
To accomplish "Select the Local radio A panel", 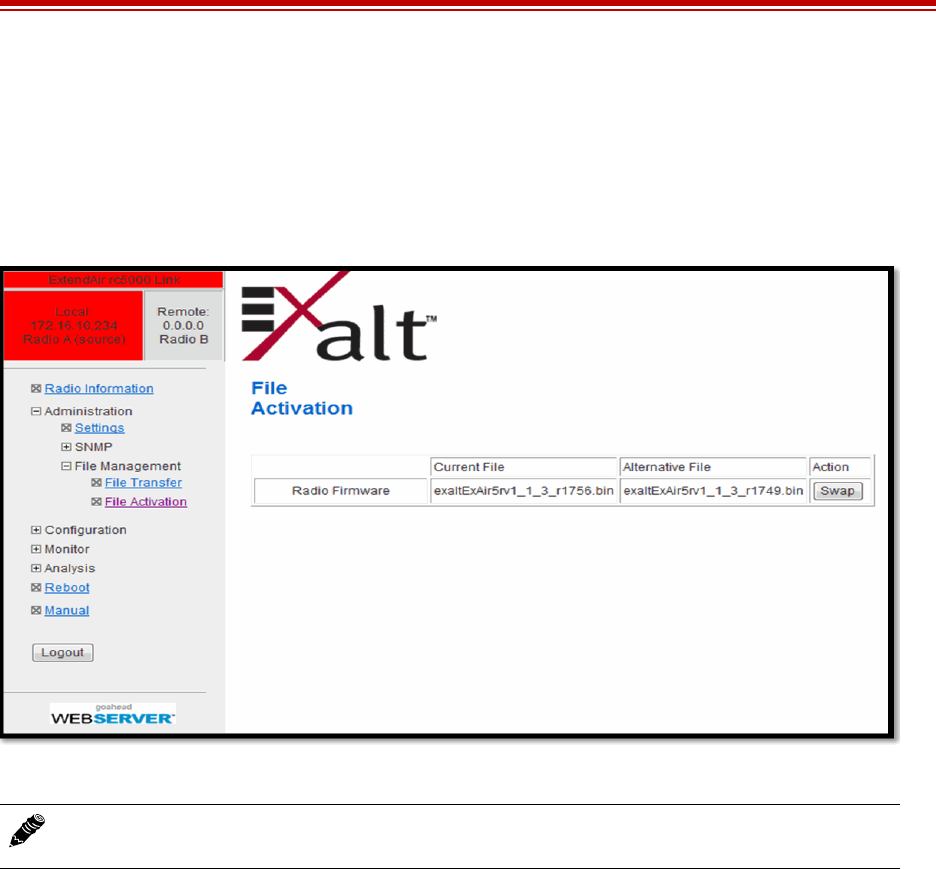I will pyautogui.click(x=73, y=326).
